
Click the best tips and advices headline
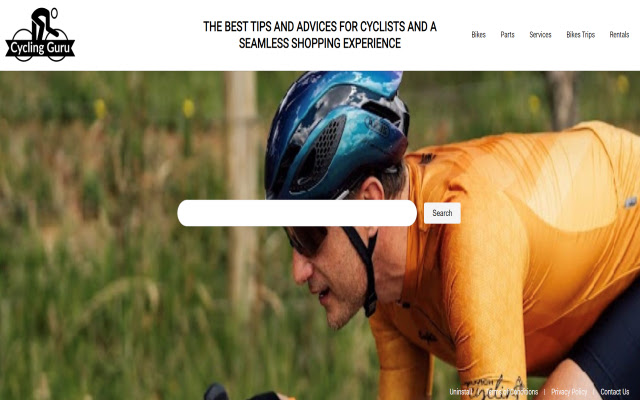320,35
